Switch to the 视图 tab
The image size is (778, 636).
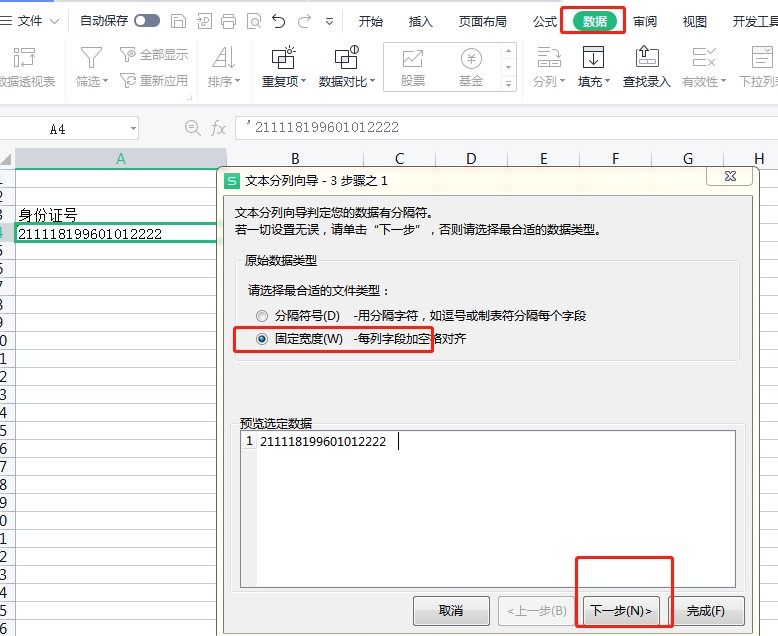pos(694,21)
